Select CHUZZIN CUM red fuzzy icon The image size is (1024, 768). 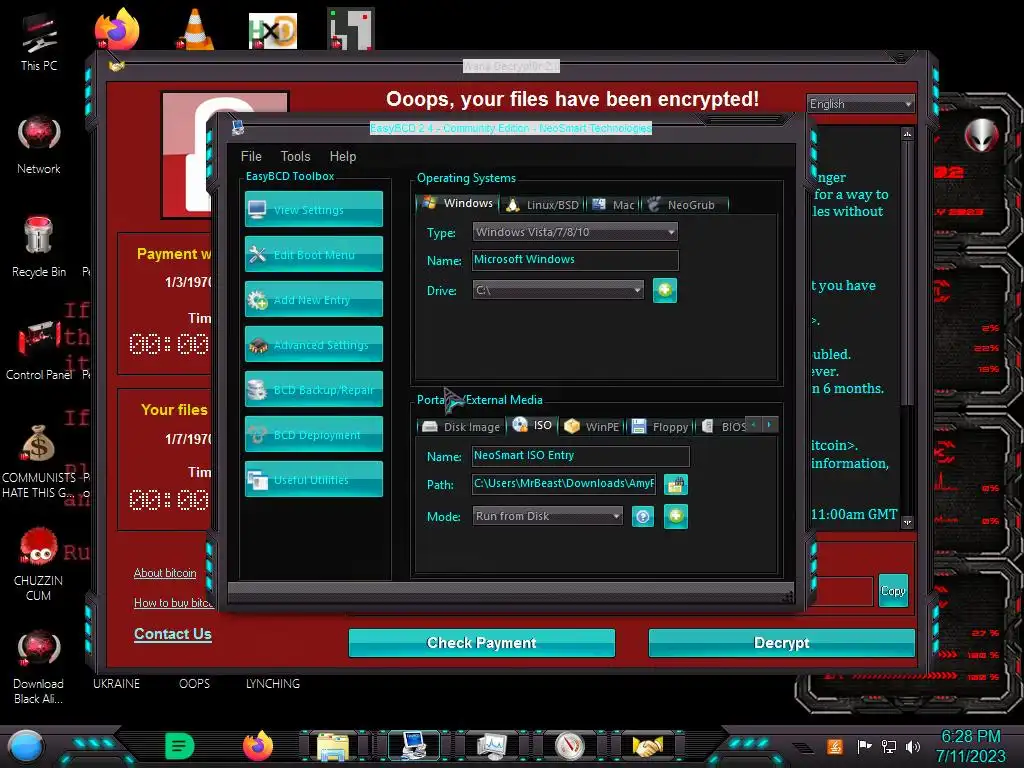coord(39,564)
